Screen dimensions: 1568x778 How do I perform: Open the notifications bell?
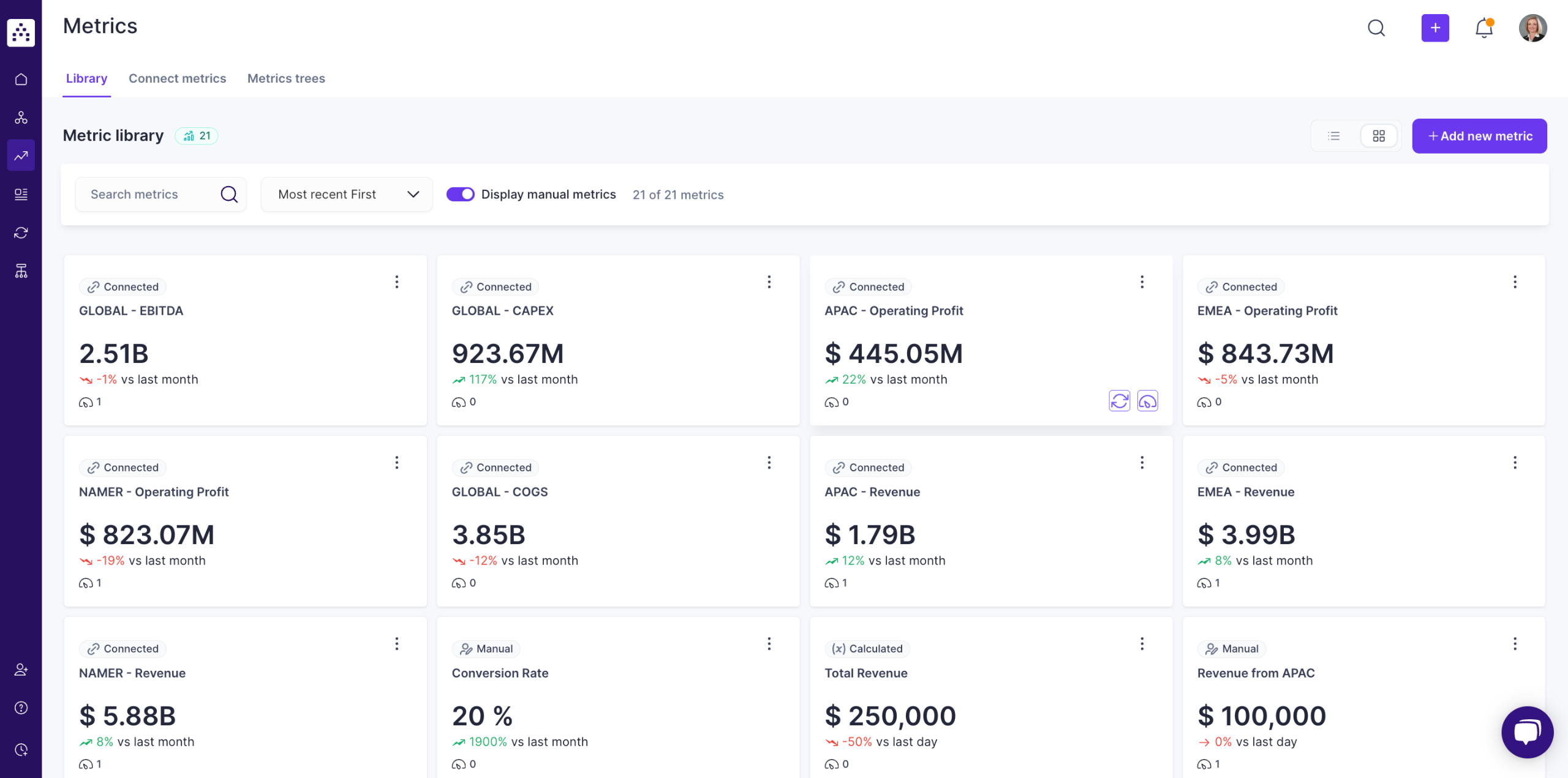pyautogui.click(x=1483, y=28)
